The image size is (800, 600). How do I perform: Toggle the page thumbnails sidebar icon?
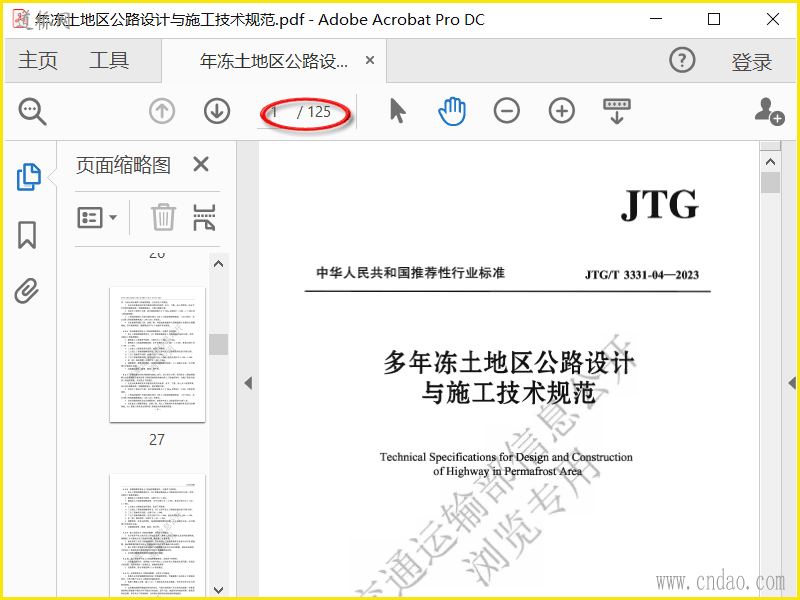pyautogui.click(x=29, y=177)
